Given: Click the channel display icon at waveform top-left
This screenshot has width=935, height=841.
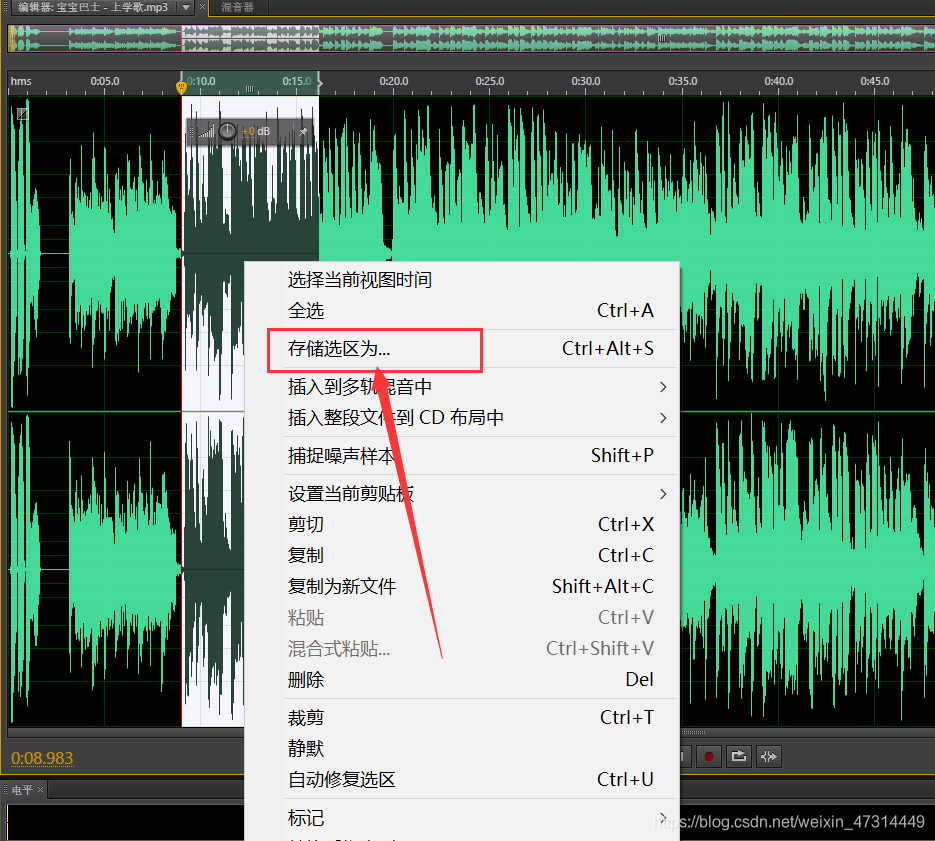Looking at the screenshot, I should pyautogui.click(x=22, y=113).
